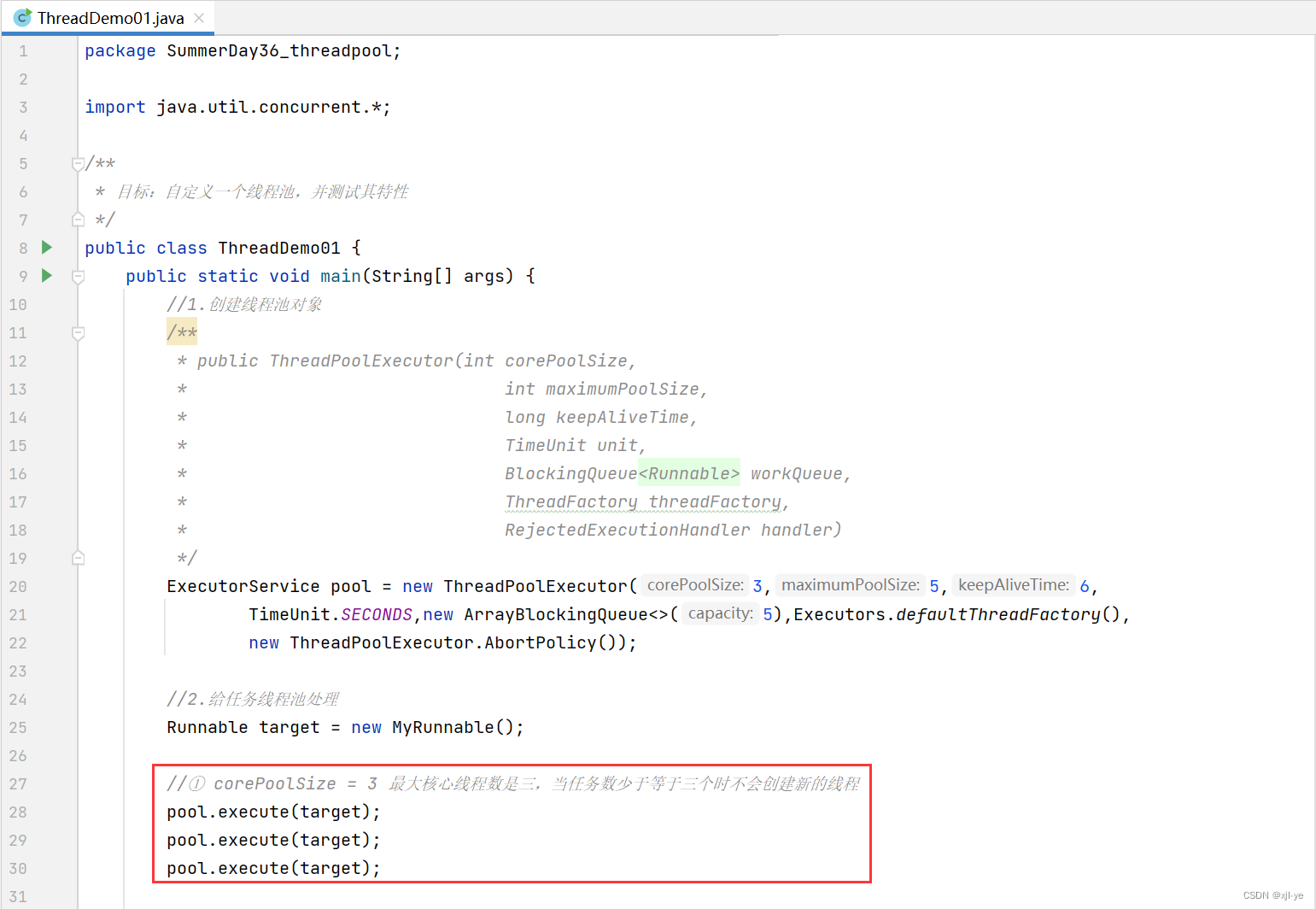Click the Java class icon on the ThreadDemo01.java tab
This screenshot has height=909, width=1316.
point(23,18)
